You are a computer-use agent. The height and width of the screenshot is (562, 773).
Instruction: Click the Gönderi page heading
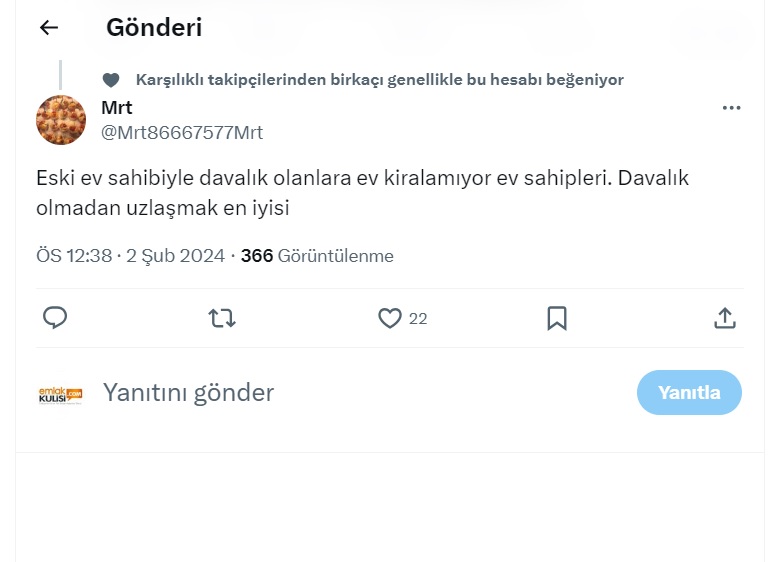pyautogui.click(x=154, y=28)
